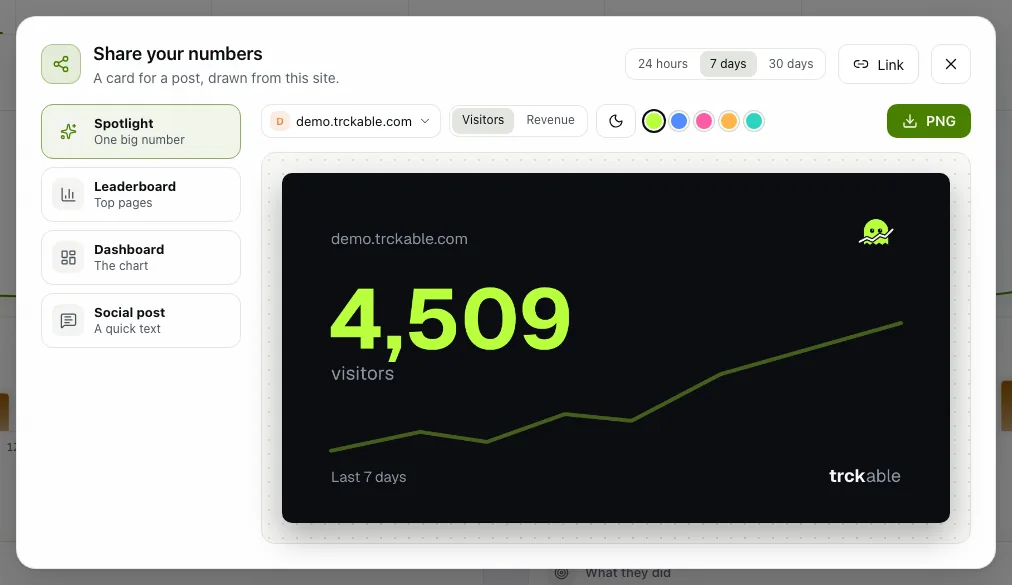This screenshot has width=1012, height=585.
Task: Select the Spotlight card template
Action: (141, 132)
